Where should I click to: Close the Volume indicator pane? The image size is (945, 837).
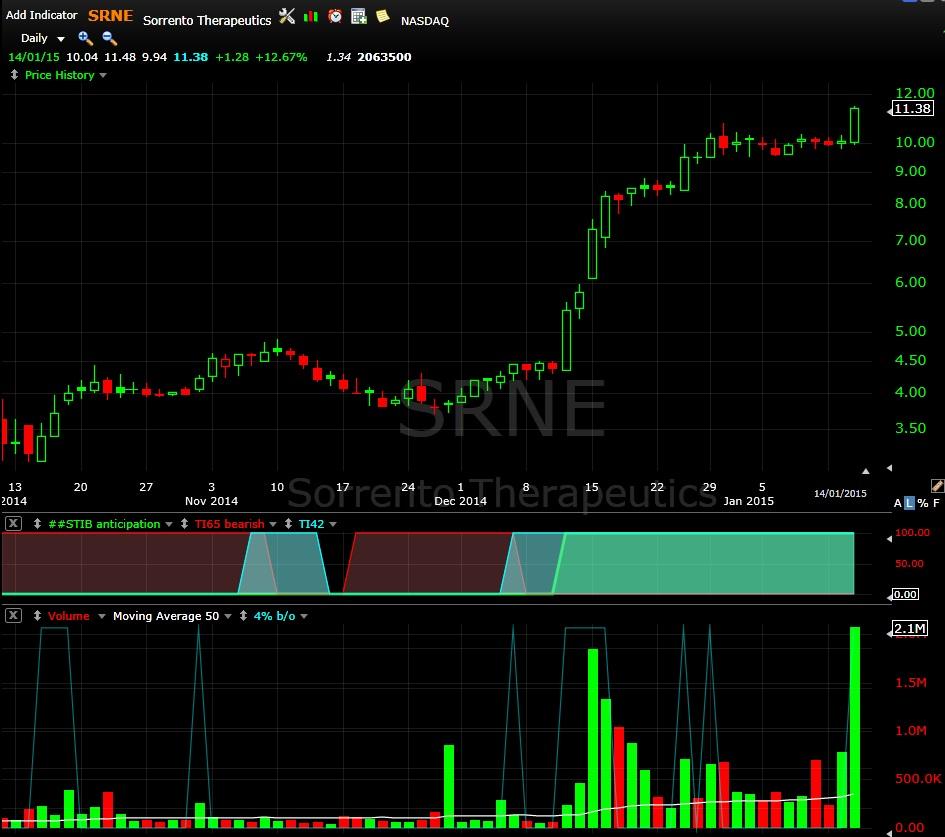(13, 615)
